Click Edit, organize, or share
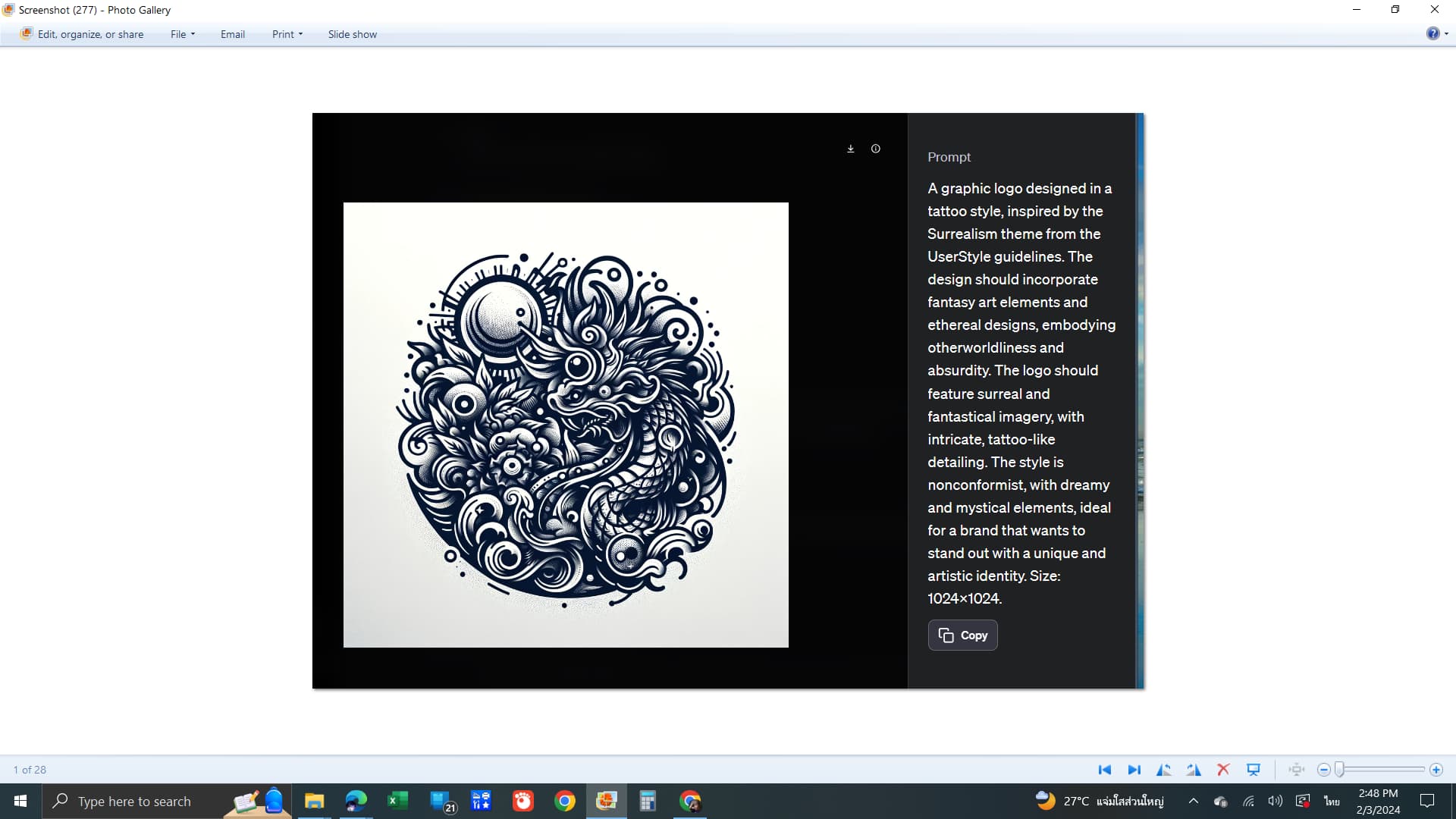The image size is (1456, 819). [x=82, y=34]
